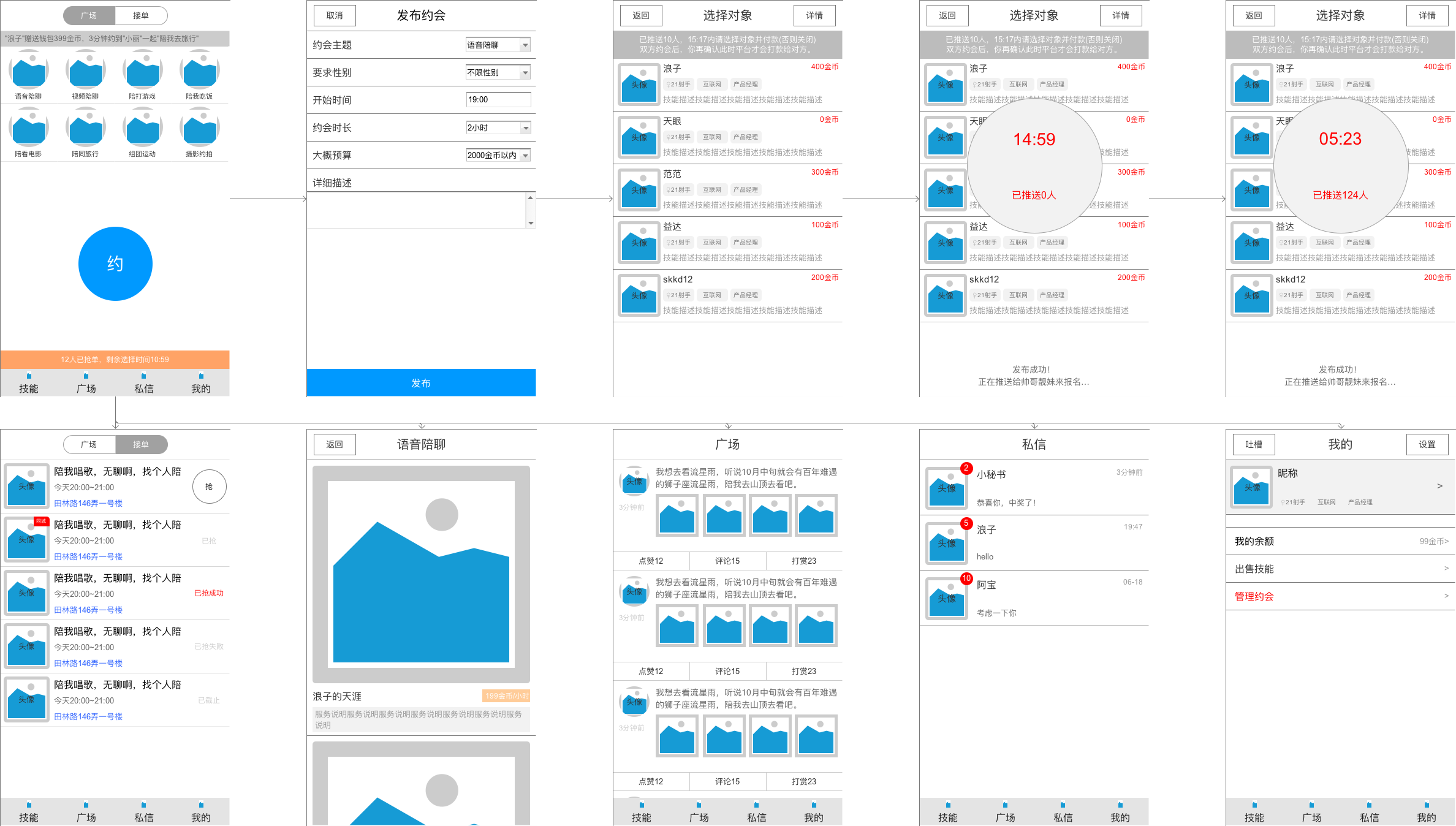The image size is (1456, 826).
Task: Select 益达 avatar in 05:23 countdown screen
Action: click(1252, 243)
